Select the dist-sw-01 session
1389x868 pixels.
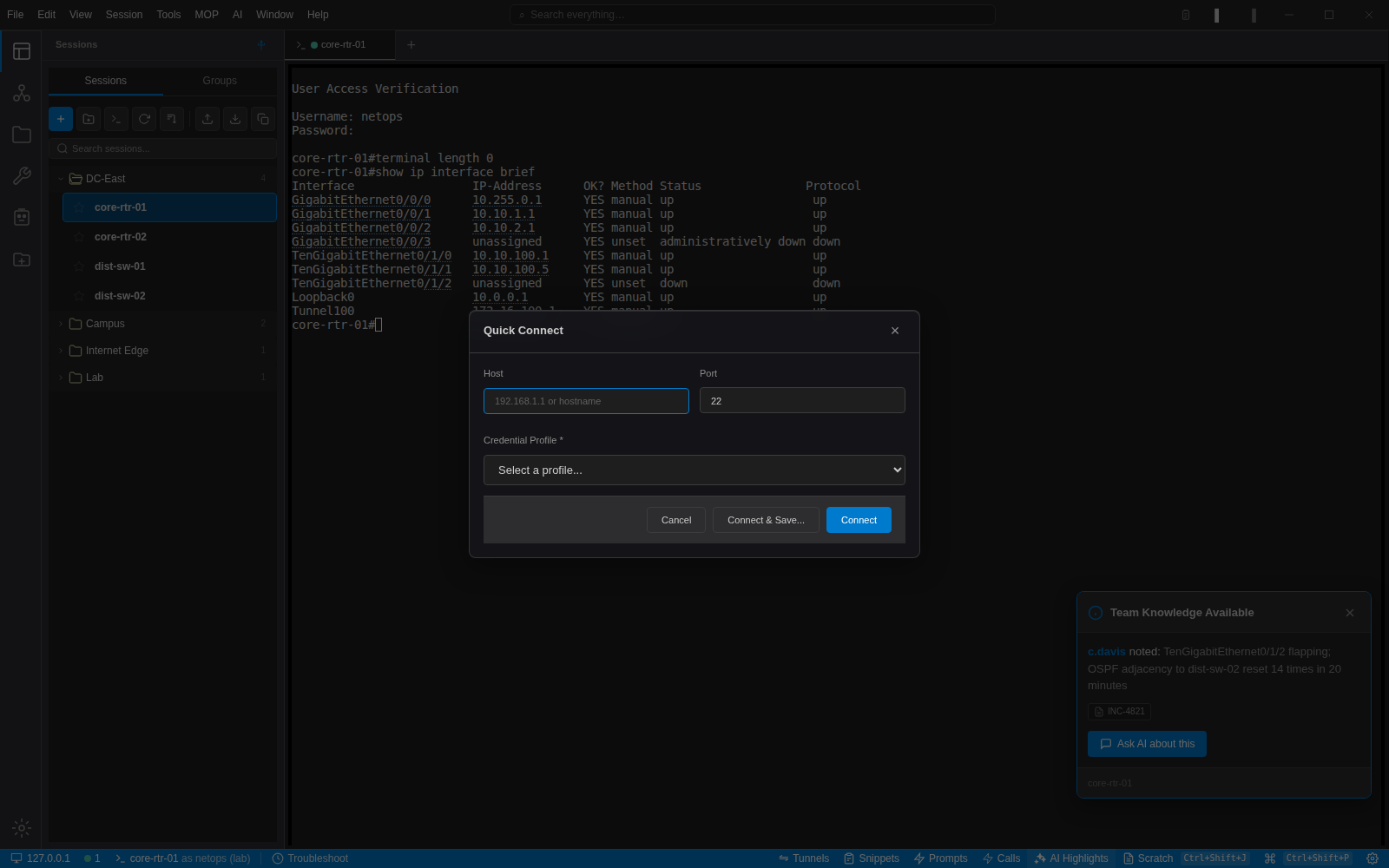point(169,266)
